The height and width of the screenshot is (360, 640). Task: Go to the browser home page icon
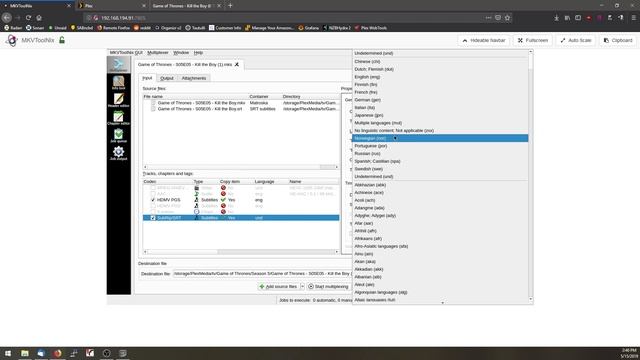(39, 18)
